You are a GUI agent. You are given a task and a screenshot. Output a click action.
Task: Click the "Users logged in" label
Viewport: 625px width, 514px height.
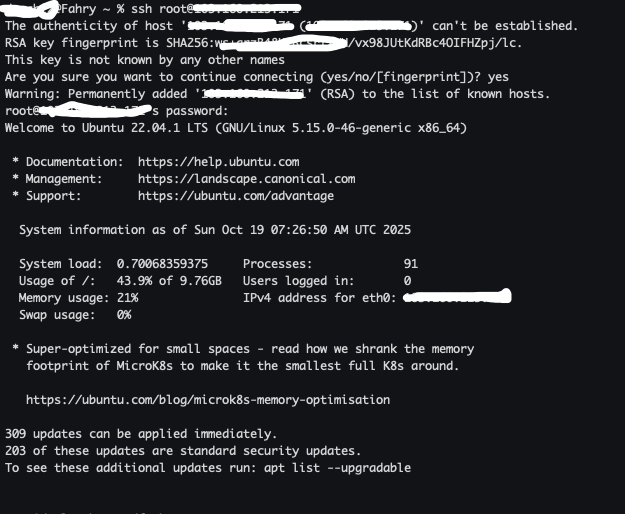tap(298, 281)
